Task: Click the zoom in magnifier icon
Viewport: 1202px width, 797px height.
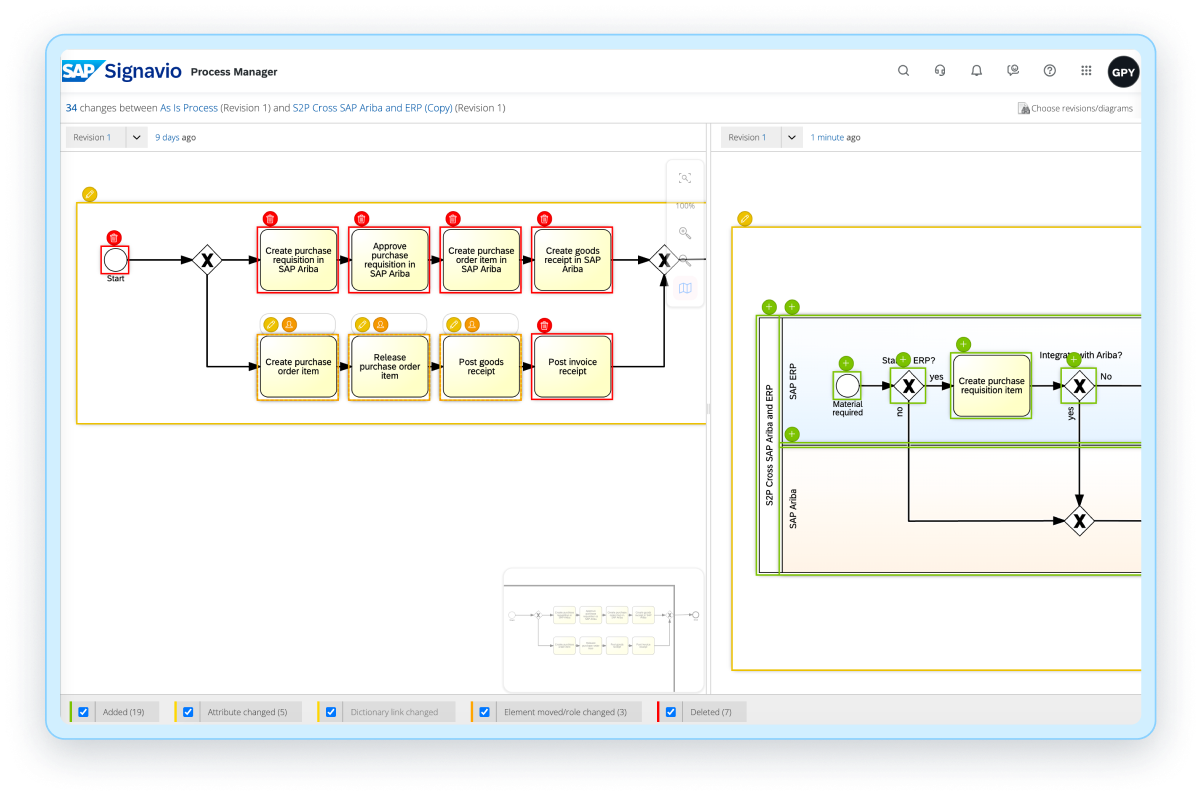Action: coord(685,233)
